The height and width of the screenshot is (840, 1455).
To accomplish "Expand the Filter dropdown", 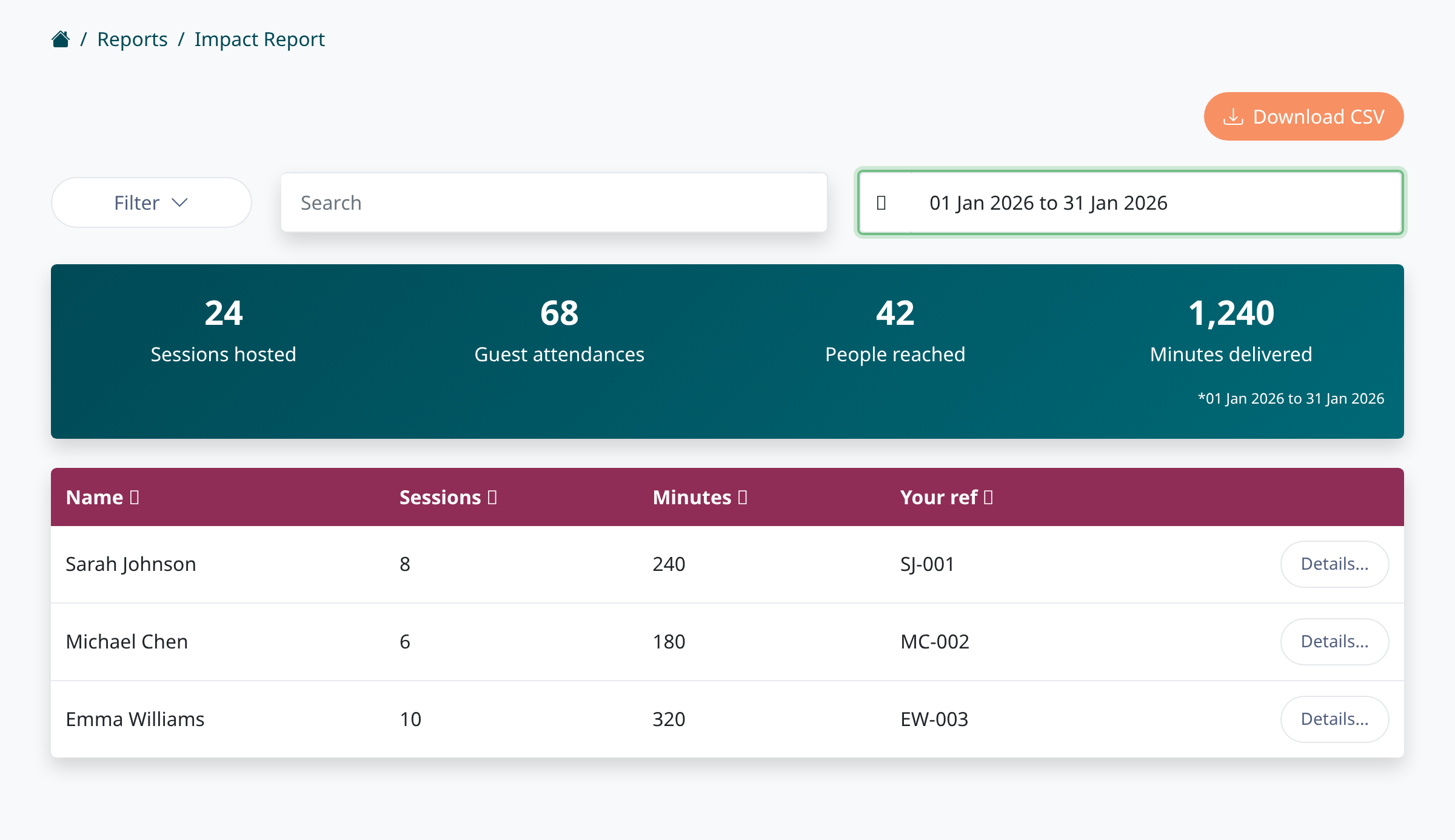I will click(152, 202).
